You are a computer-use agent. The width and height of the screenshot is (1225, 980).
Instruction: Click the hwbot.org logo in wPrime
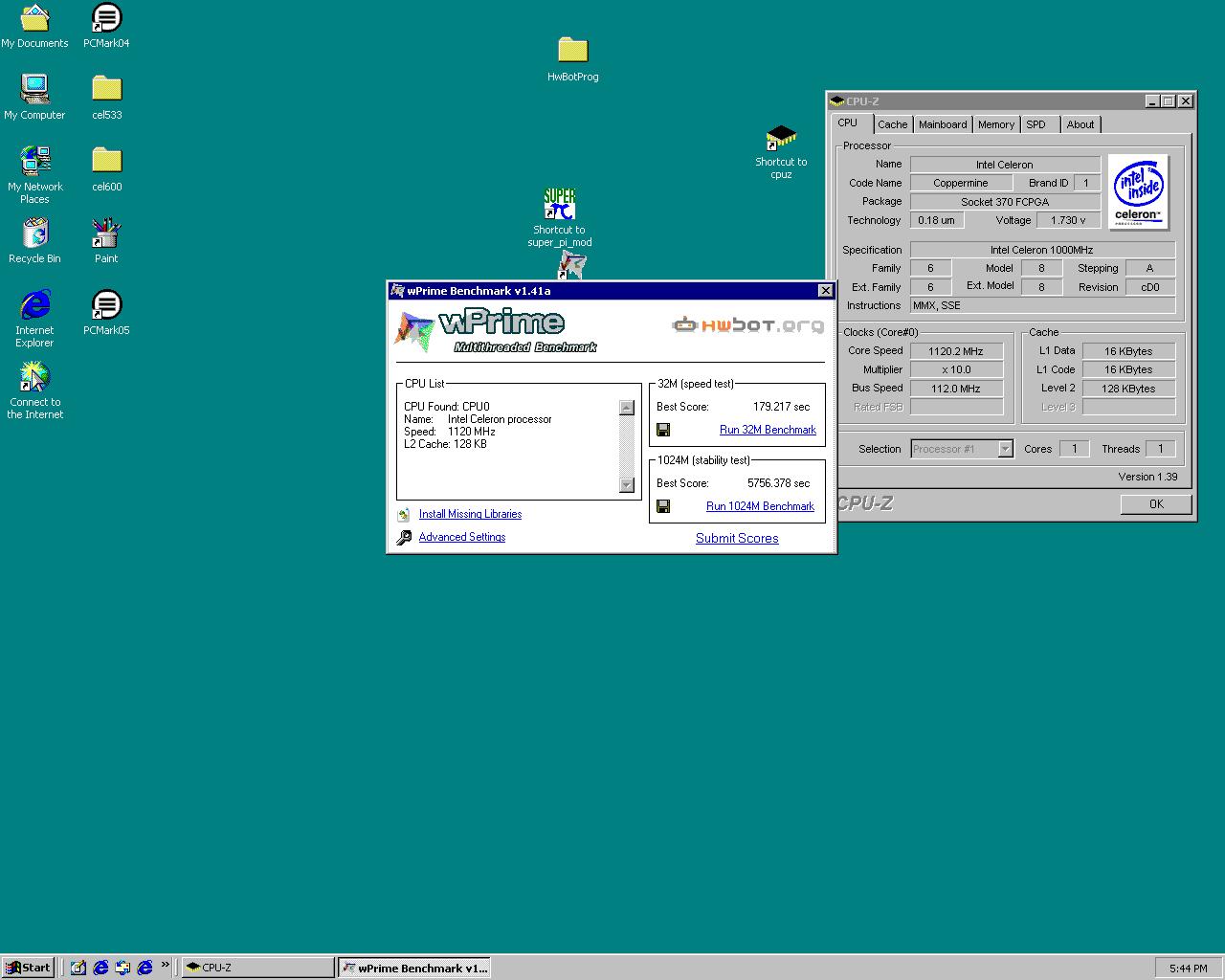point(747,325)
